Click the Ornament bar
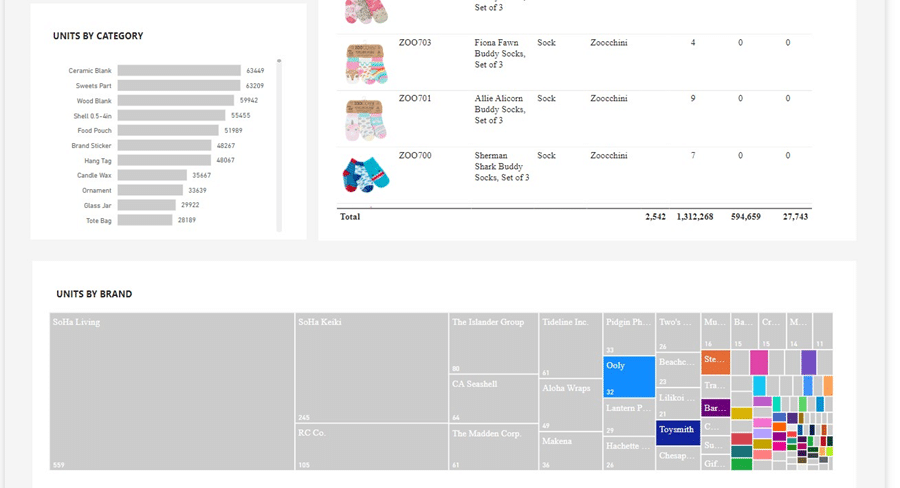 point(150,190)
